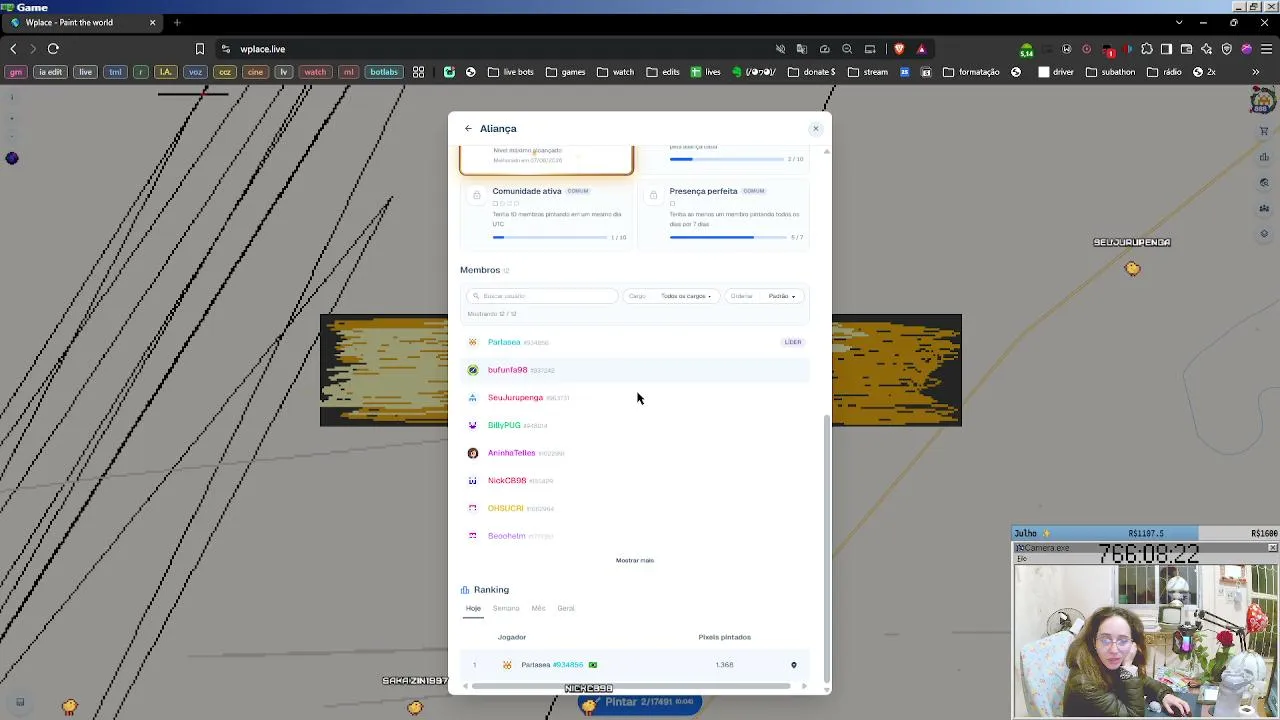1280x720 pixels.
Task: Select member Parlasea in the members list
Action: coord(635,342)
